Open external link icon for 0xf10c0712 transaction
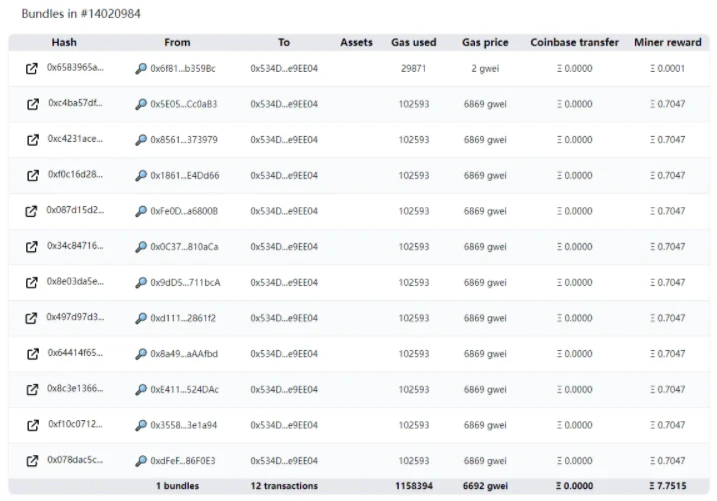The image size is (717, 501). click(33, 425)
